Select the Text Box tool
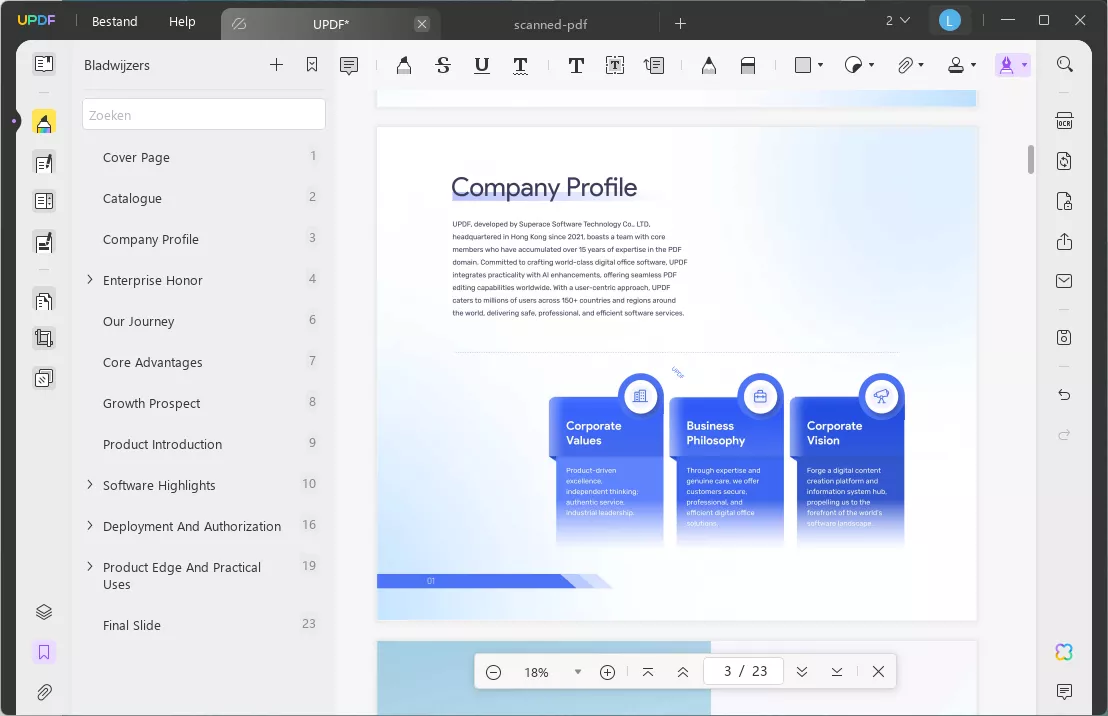This screenshot has height=716, width=1108. pyautogui.click(x=615, y=66)
